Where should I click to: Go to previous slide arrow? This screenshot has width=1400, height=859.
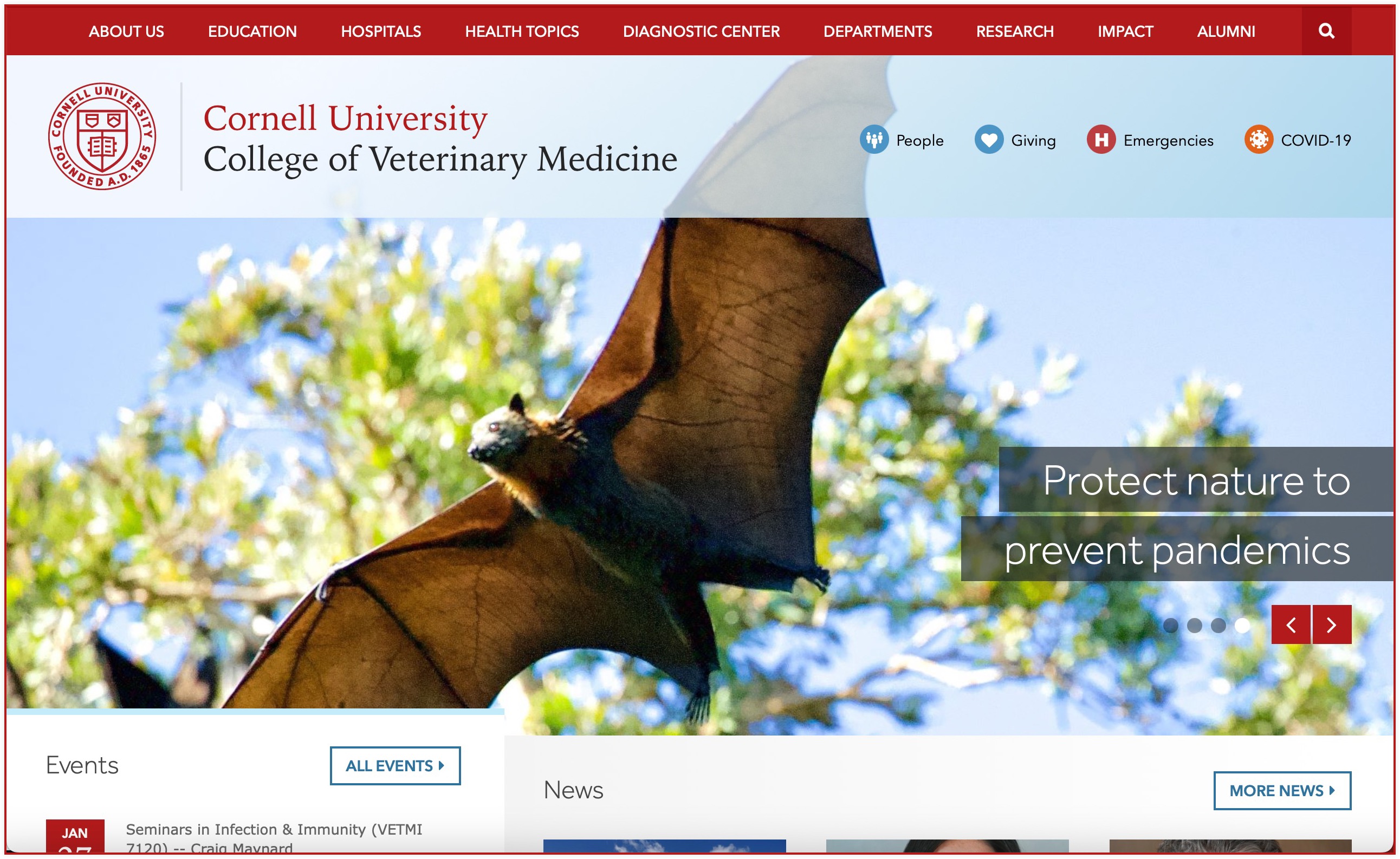pos(1291,624)
